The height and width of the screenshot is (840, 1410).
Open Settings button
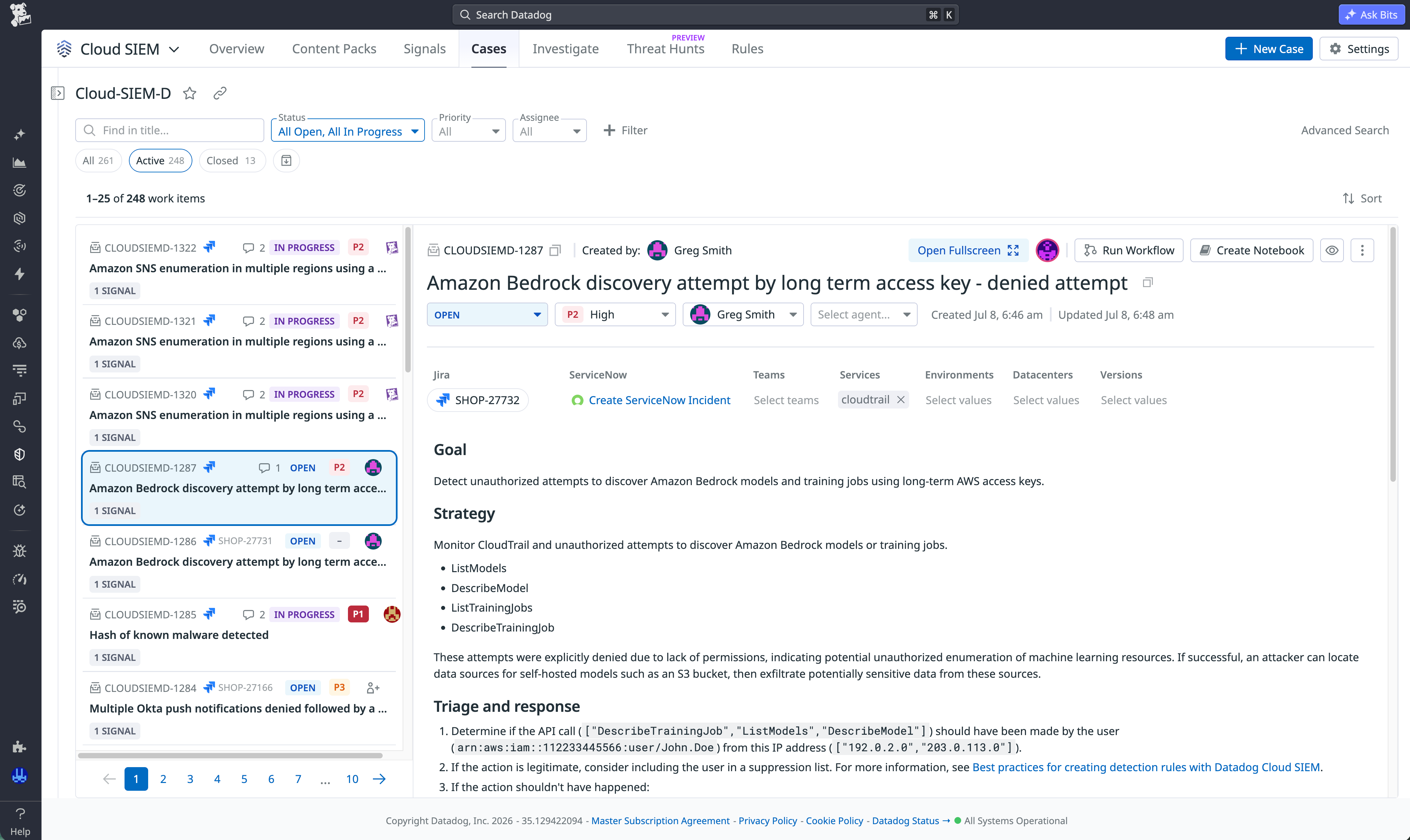1358,49
